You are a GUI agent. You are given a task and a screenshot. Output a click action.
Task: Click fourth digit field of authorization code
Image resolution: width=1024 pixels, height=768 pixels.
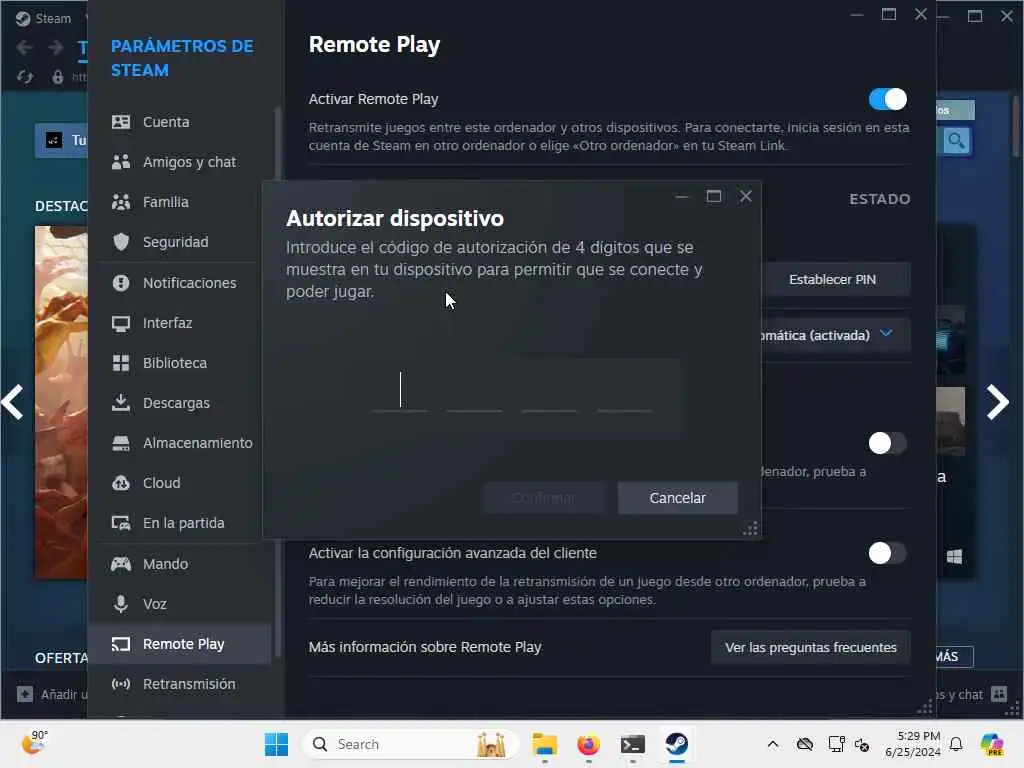tap(624, 391)
